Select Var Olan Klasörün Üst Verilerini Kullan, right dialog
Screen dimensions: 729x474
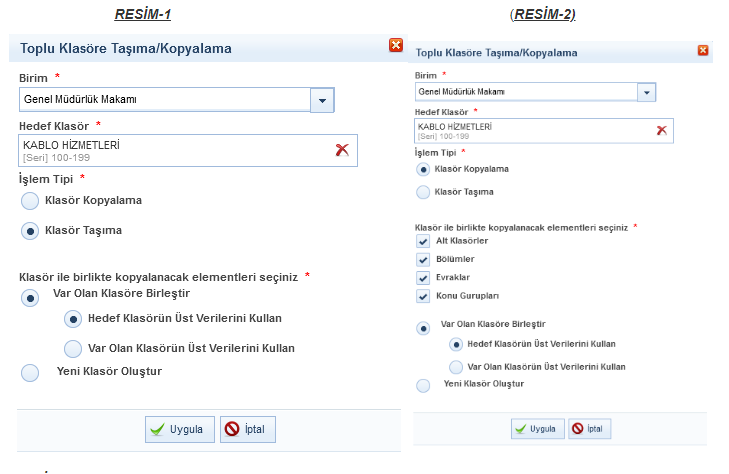pos(457,367)
